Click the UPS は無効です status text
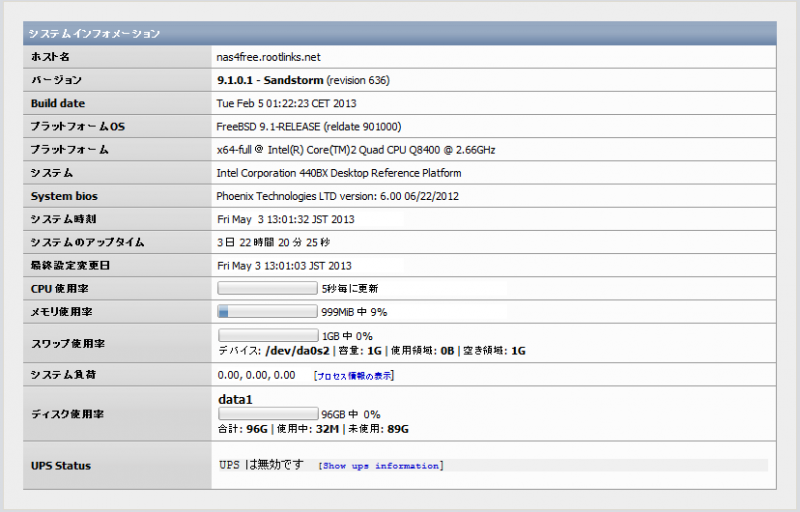 (x=260, y=465)
